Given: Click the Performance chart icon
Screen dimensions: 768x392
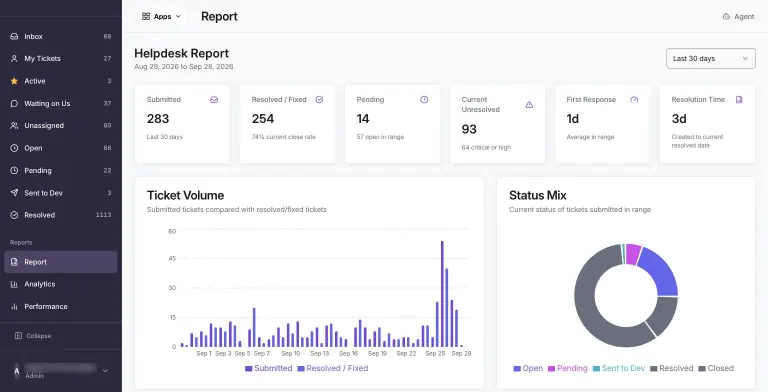Looking at the screenshot, I should point(14,307).
